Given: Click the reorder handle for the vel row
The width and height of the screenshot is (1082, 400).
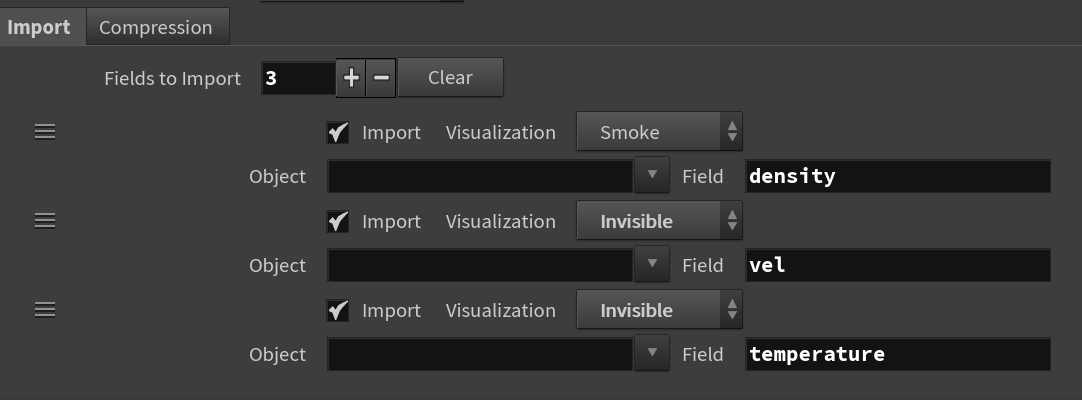Looking at the screenshot, I should pos(45,220).
